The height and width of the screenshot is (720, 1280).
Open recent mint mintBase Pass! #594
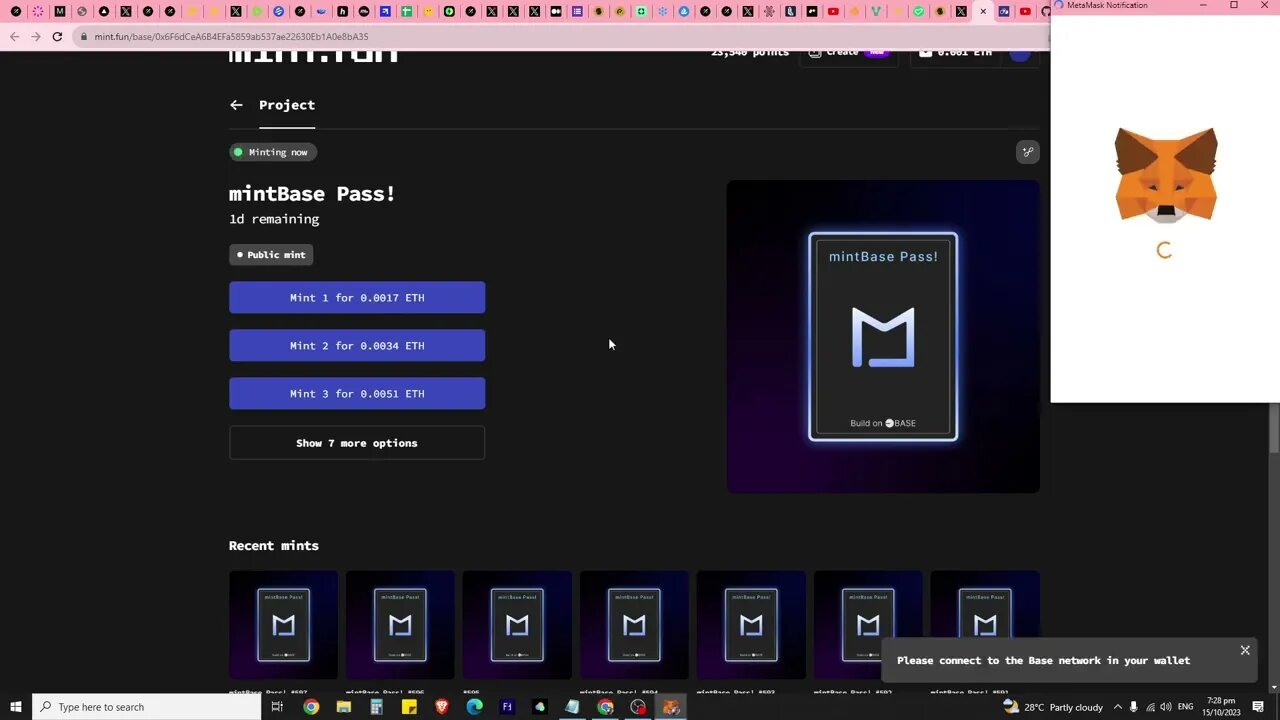pyautogui.click(x=634, y=625)
